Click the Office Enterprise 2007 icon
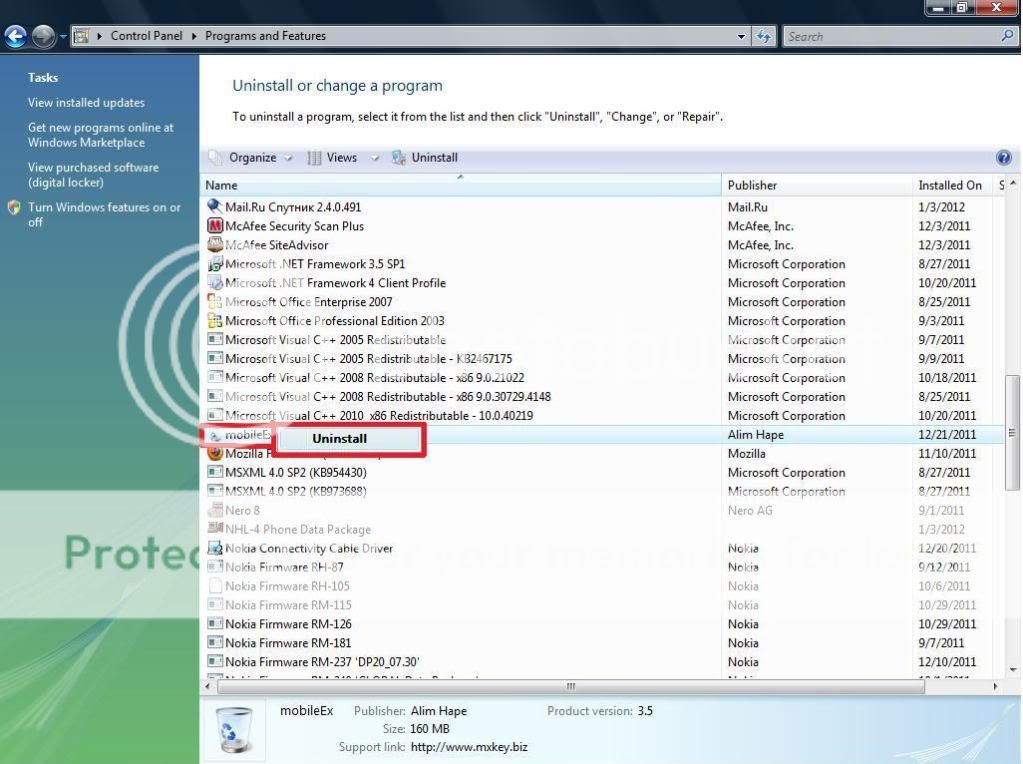The image size is (1023, 764). point(215,302)
